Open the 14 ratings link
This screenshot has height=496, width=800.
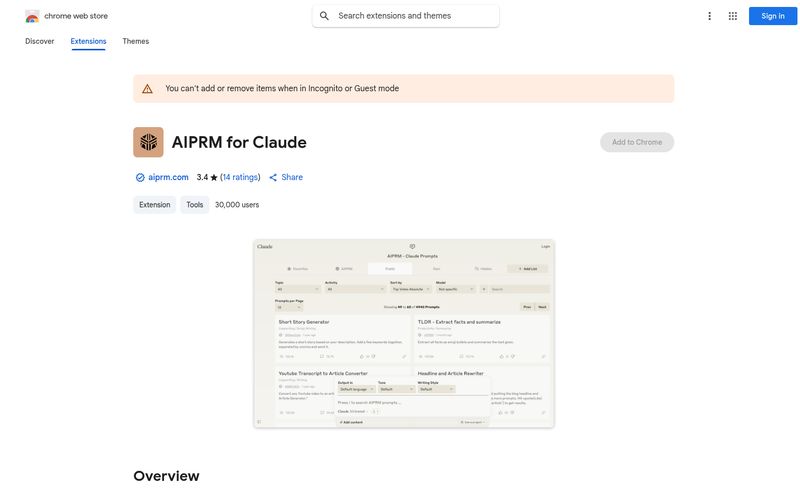tap(240, 177)
